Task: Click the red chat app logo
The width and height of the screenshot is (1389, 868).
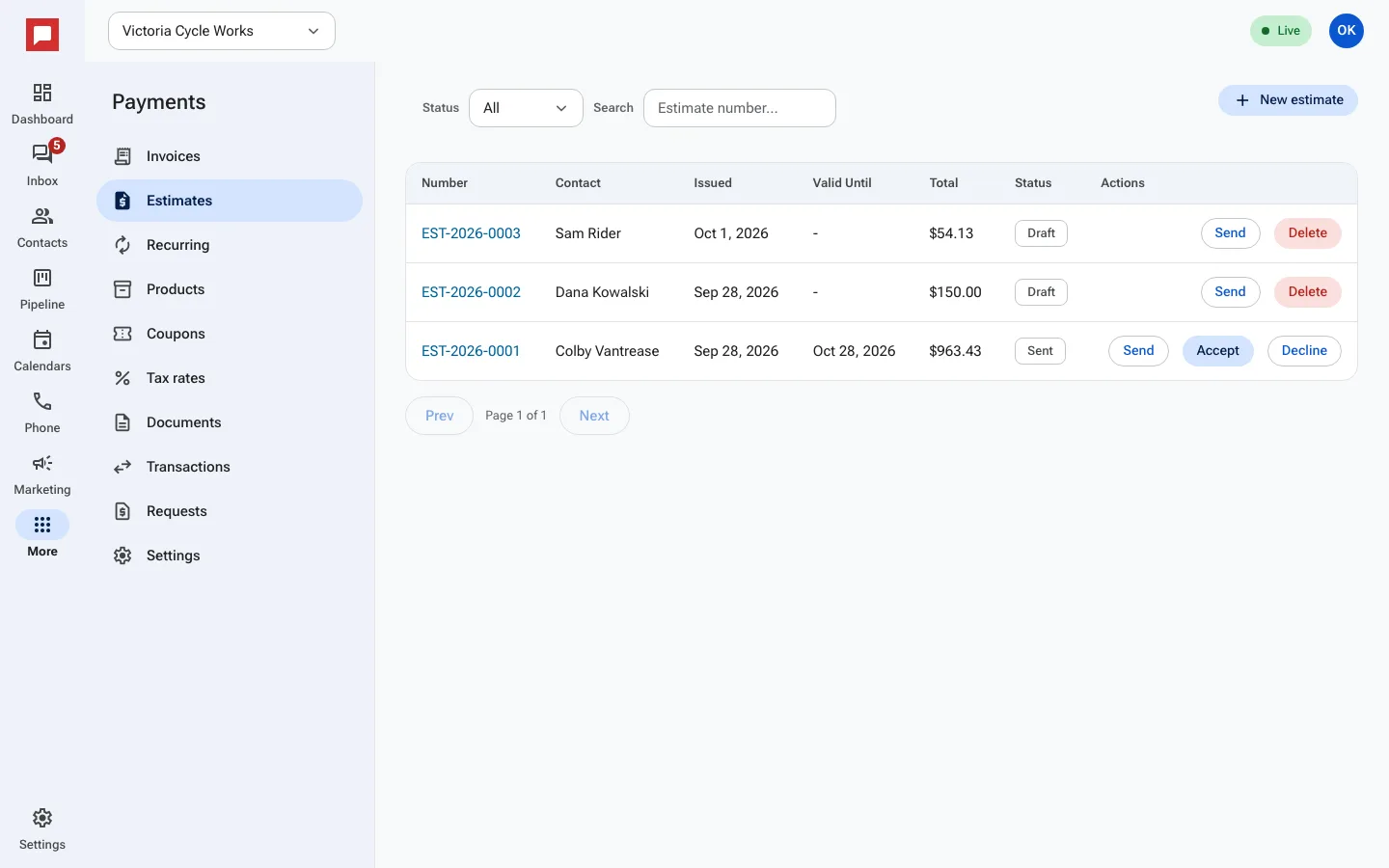Action: (x=42, y=36)
